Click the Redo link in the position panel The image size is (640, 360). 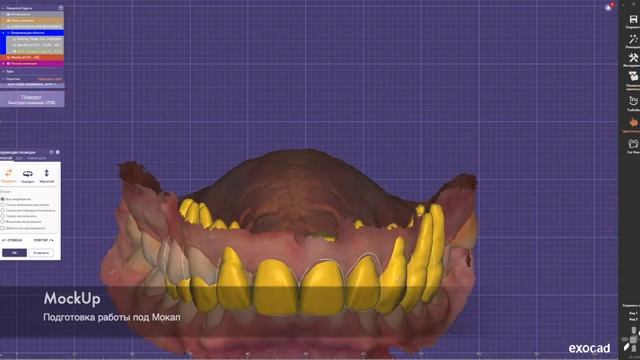point(43,240)
